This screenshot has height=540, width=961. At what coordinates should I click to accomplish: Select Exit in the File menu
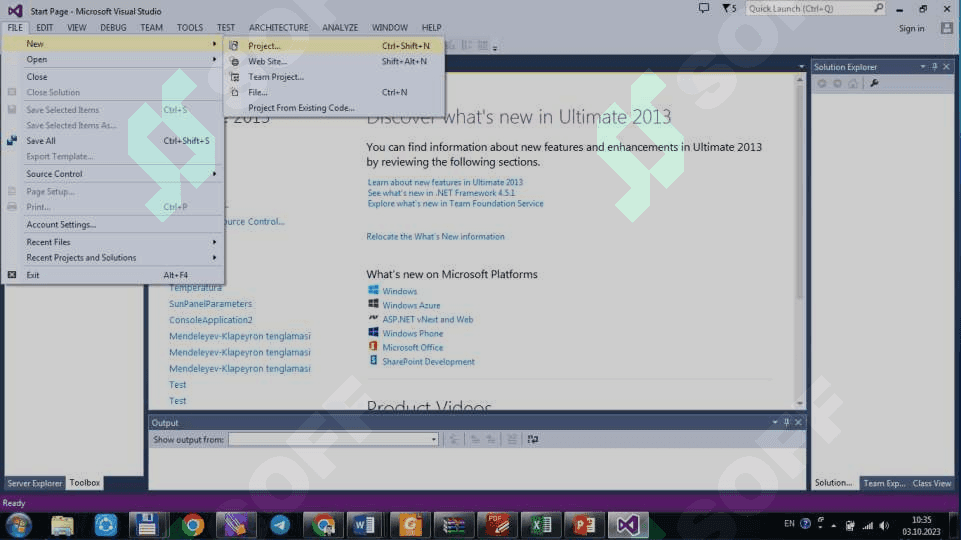point(113,275)
